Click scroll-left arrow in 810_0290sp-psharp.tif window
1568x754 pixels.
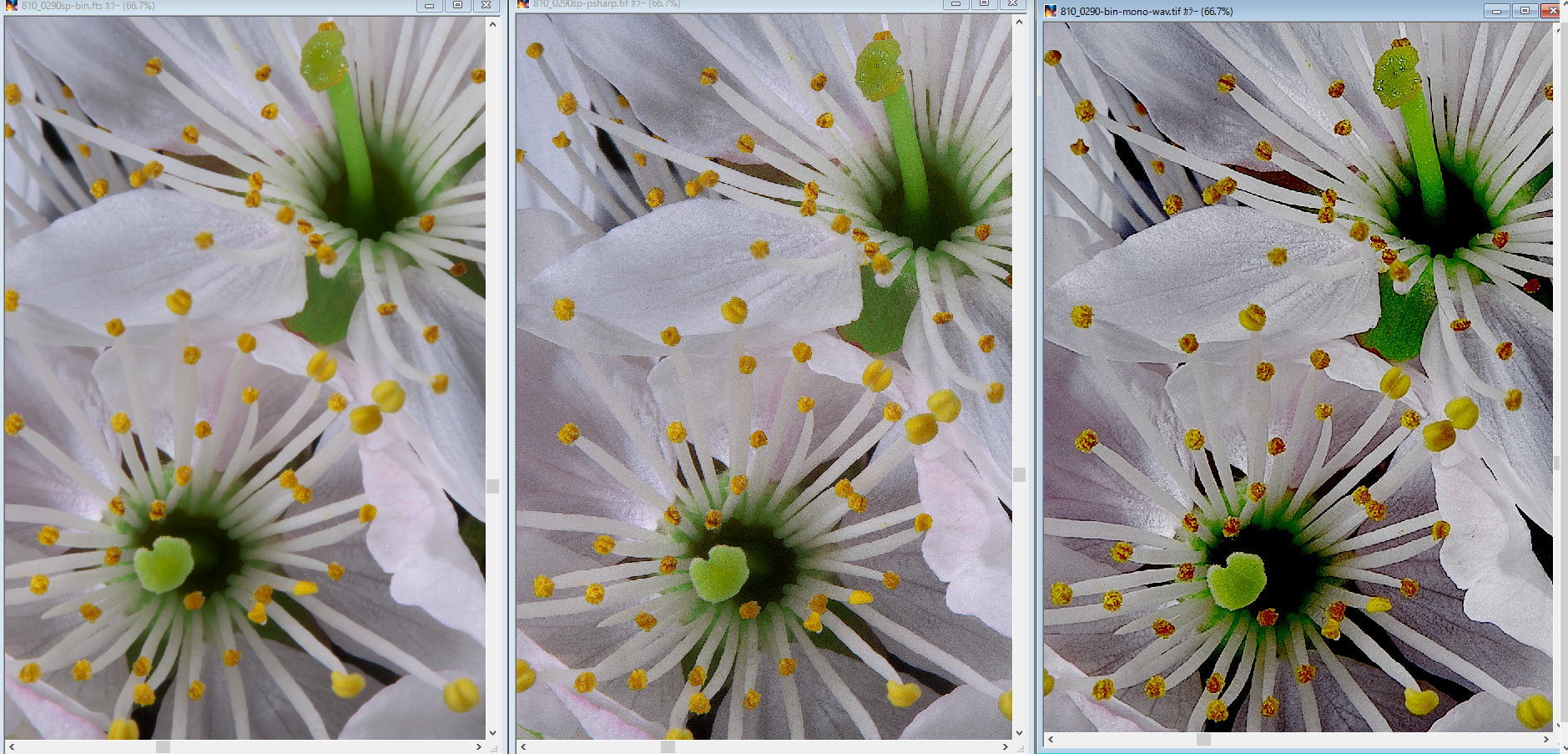pos(523,746)
